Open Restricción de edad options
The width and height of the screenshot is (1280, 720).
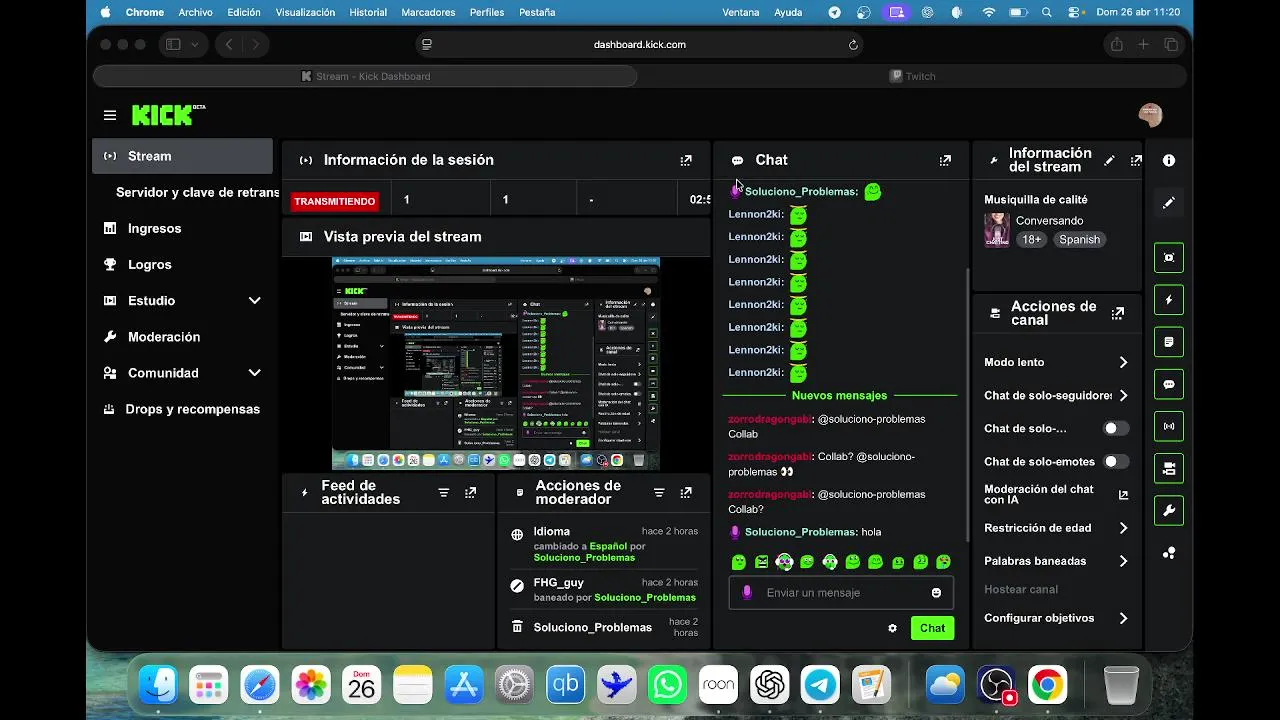coord(1056,528)
